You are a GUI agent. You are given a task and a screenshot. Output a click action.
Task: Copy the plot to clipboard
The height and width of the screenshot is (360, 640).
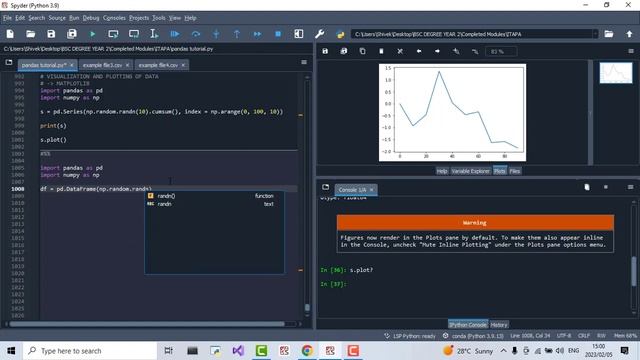point(362,51)
